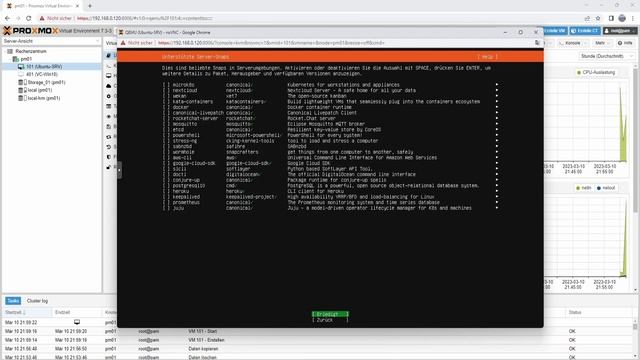This screenshot has width=640, height=360.
Task: Click the Erstelle VM button
Action: (x=555, y=31)
